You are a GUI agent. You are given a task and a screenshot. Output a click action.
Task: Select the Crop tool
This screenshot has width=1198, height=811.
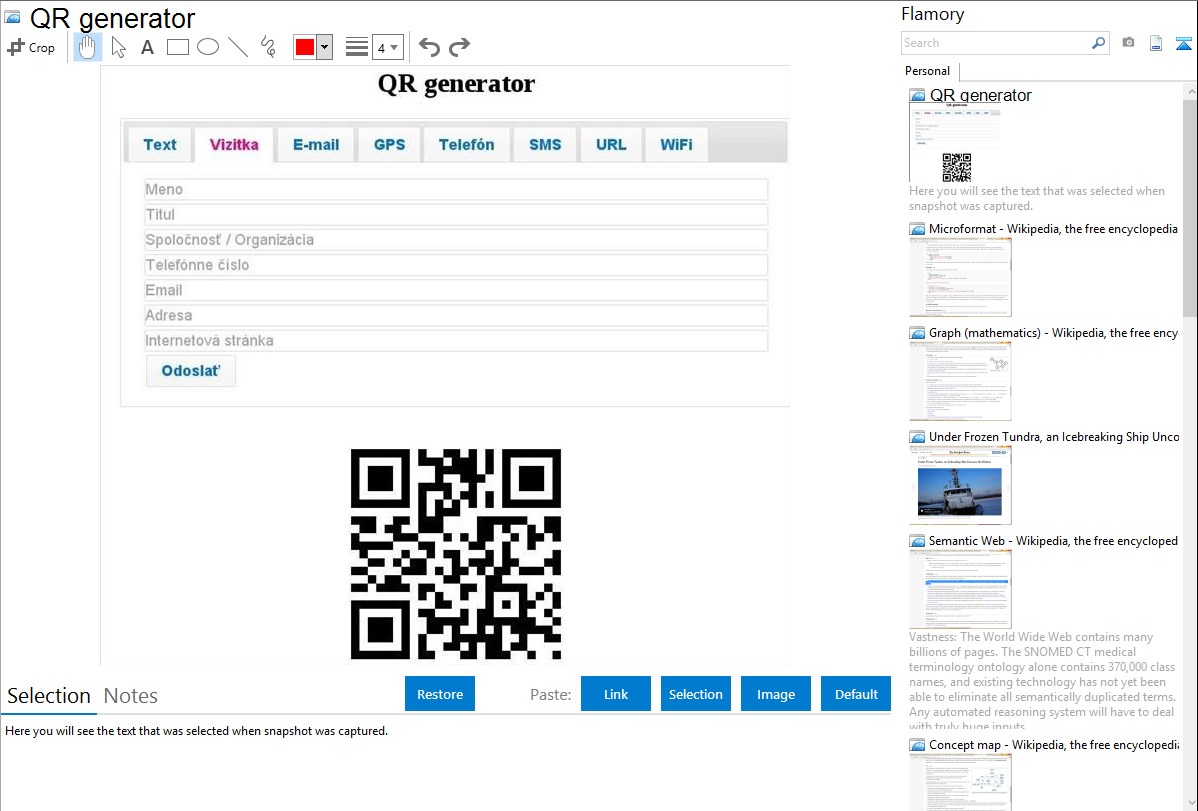pos(31,47)
